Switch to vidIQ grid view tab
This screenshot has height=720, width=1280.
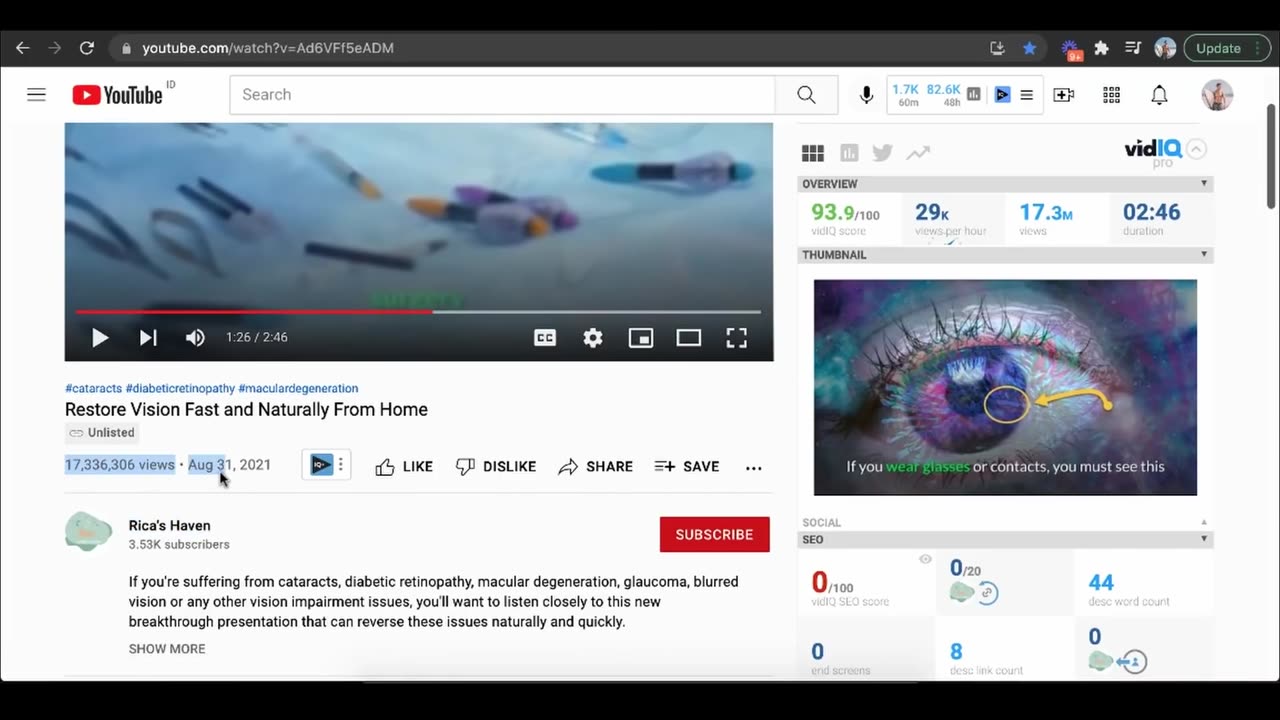coord(813,153)
